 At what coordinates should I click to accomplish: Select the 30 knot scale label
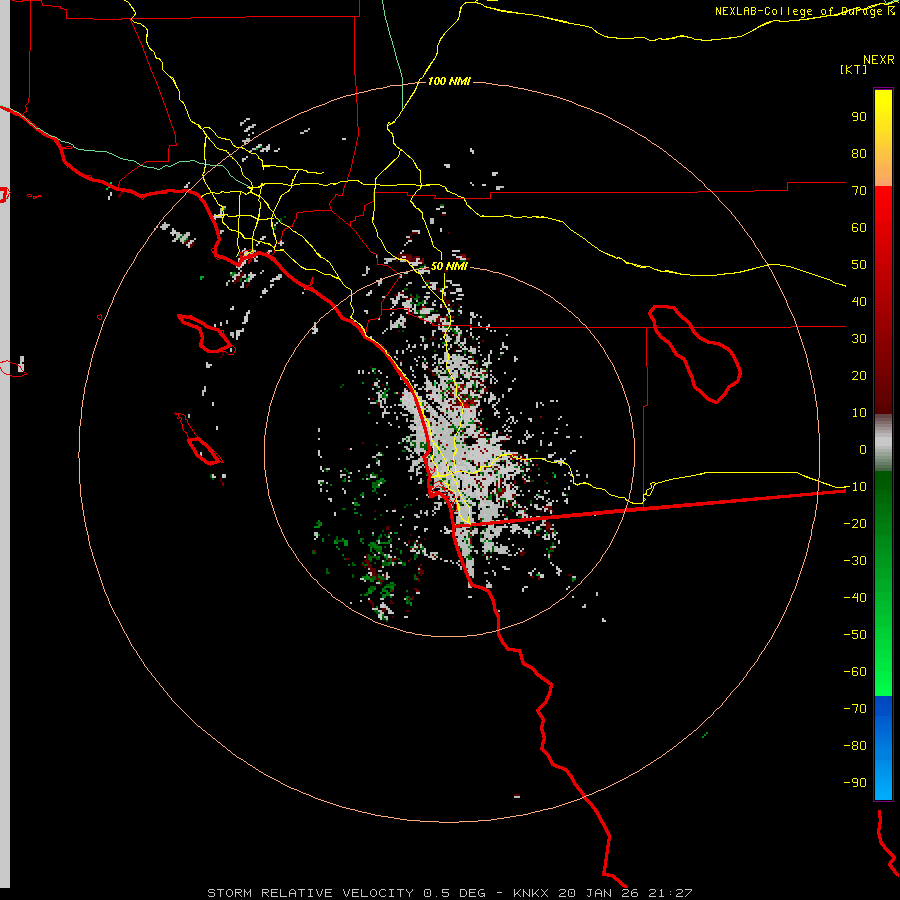tap(859, 339)
